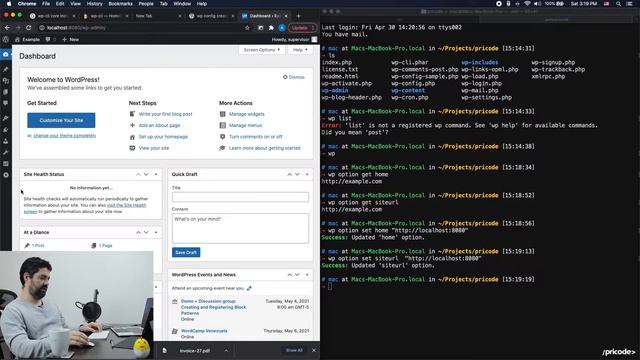The image size is (640, 360).
Task: Click the supervisor avatar in admin bar
Action: pyautogui.click(x=314, y=40)
